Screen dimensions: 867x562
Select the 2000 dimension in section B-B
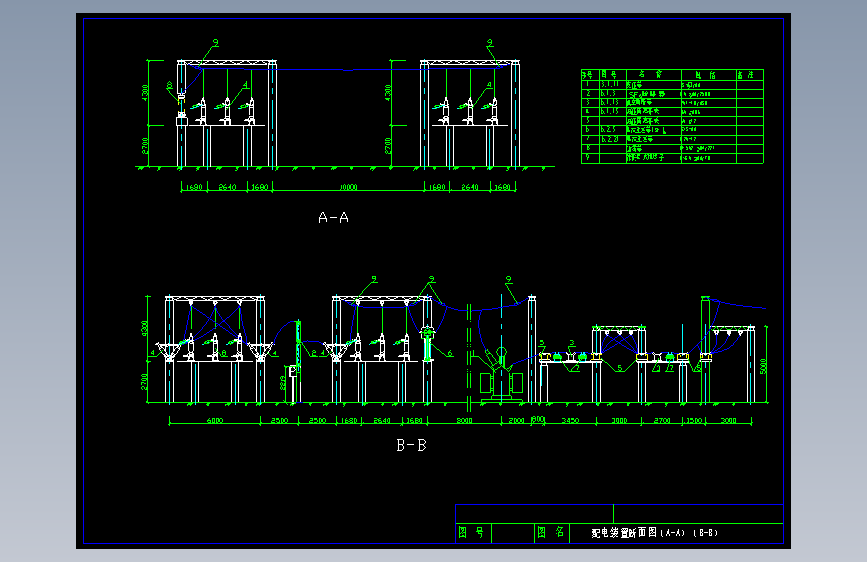tap(516, 421)
